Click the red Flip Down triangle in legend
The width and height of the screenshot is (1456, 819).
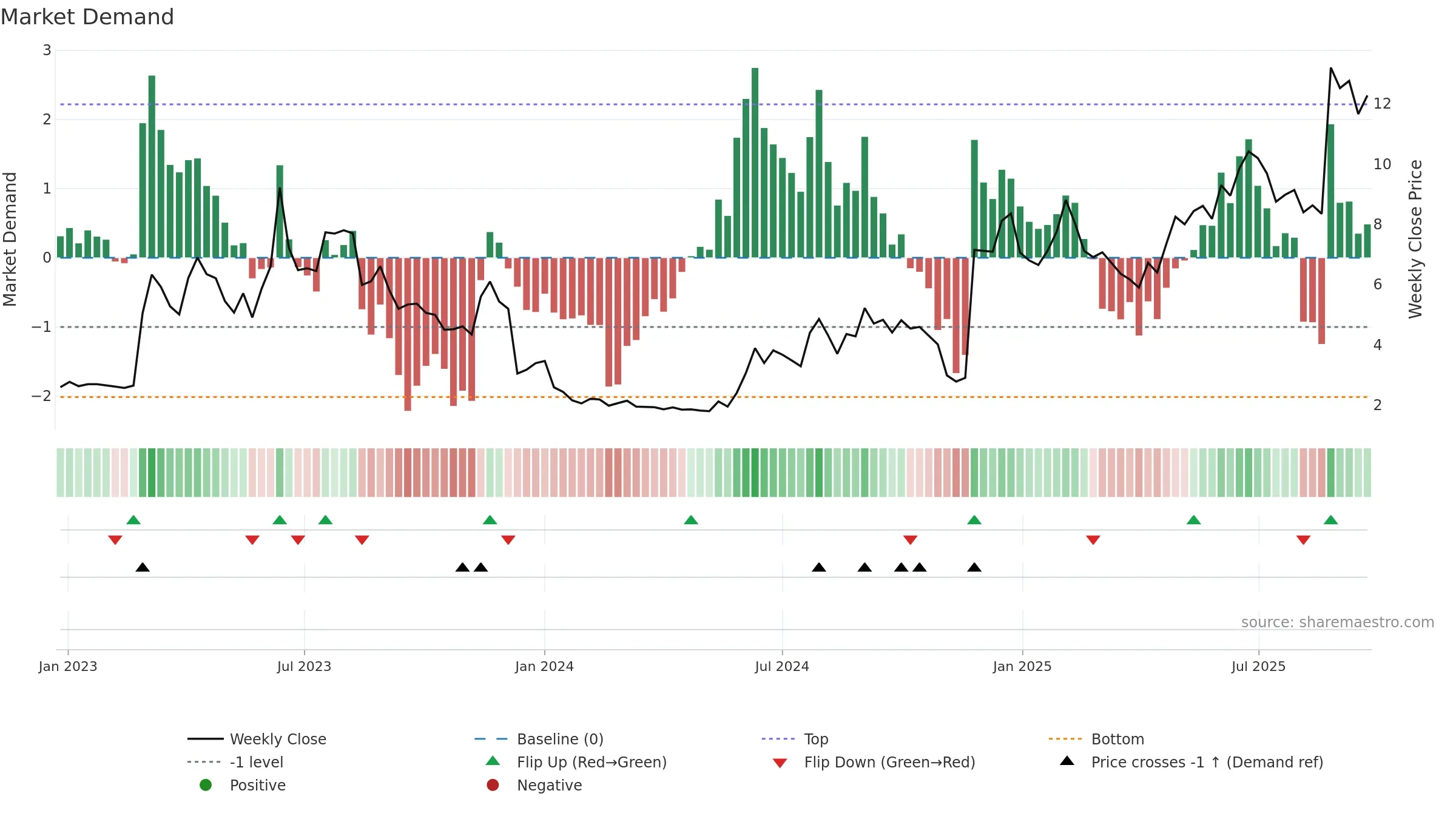coord(780,763)
